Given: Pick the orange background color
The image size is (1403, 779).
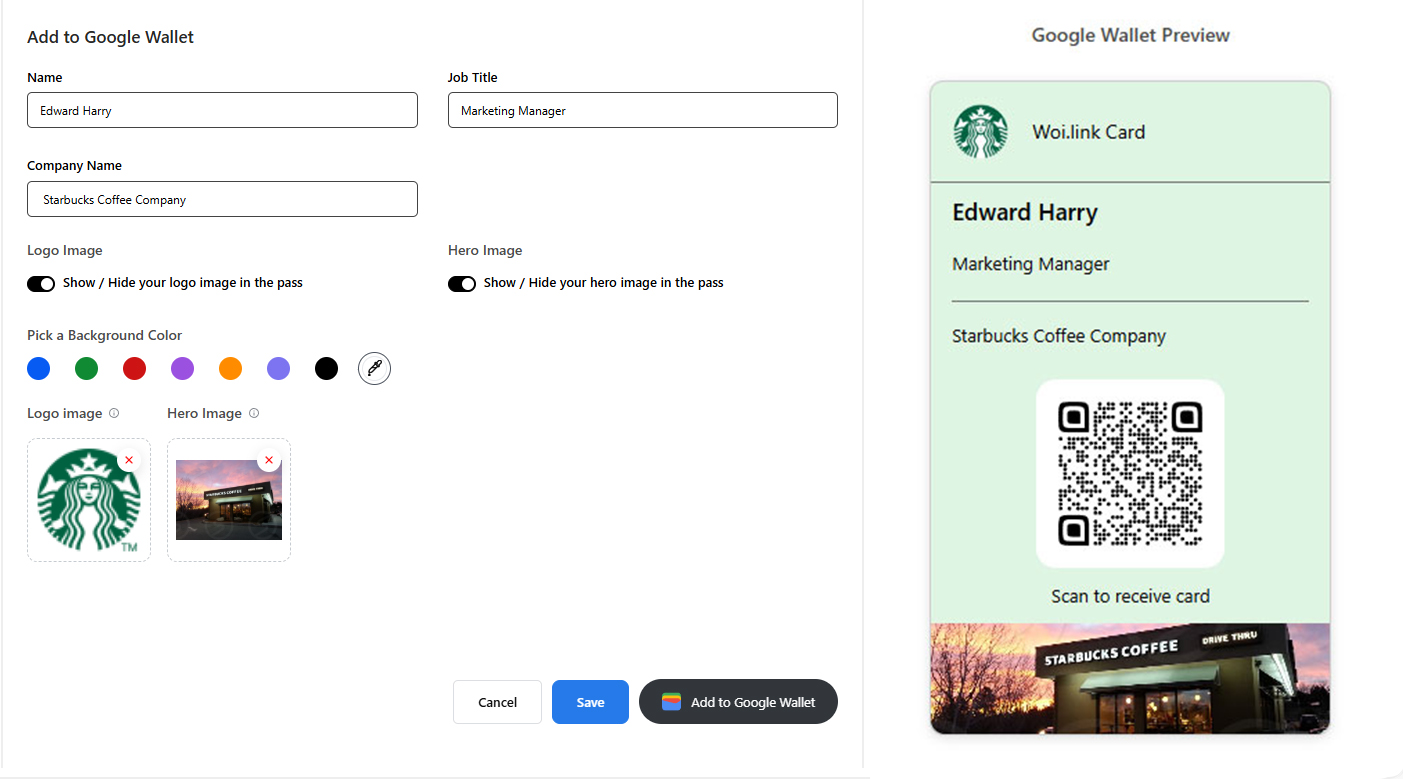Looking at the screenshot, I should (x=230, y=369).
